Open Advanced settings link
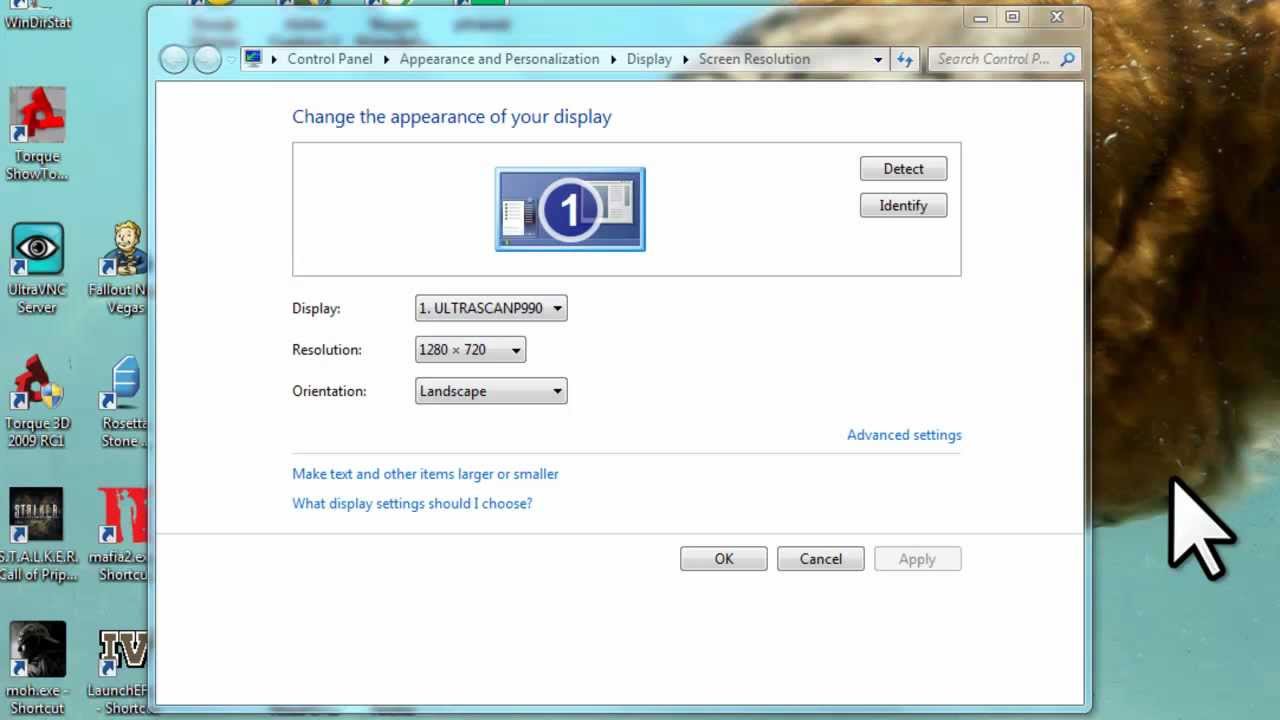Image resolution: width=1280 pixels, height=720 pixels. click(x=903, y=435)
